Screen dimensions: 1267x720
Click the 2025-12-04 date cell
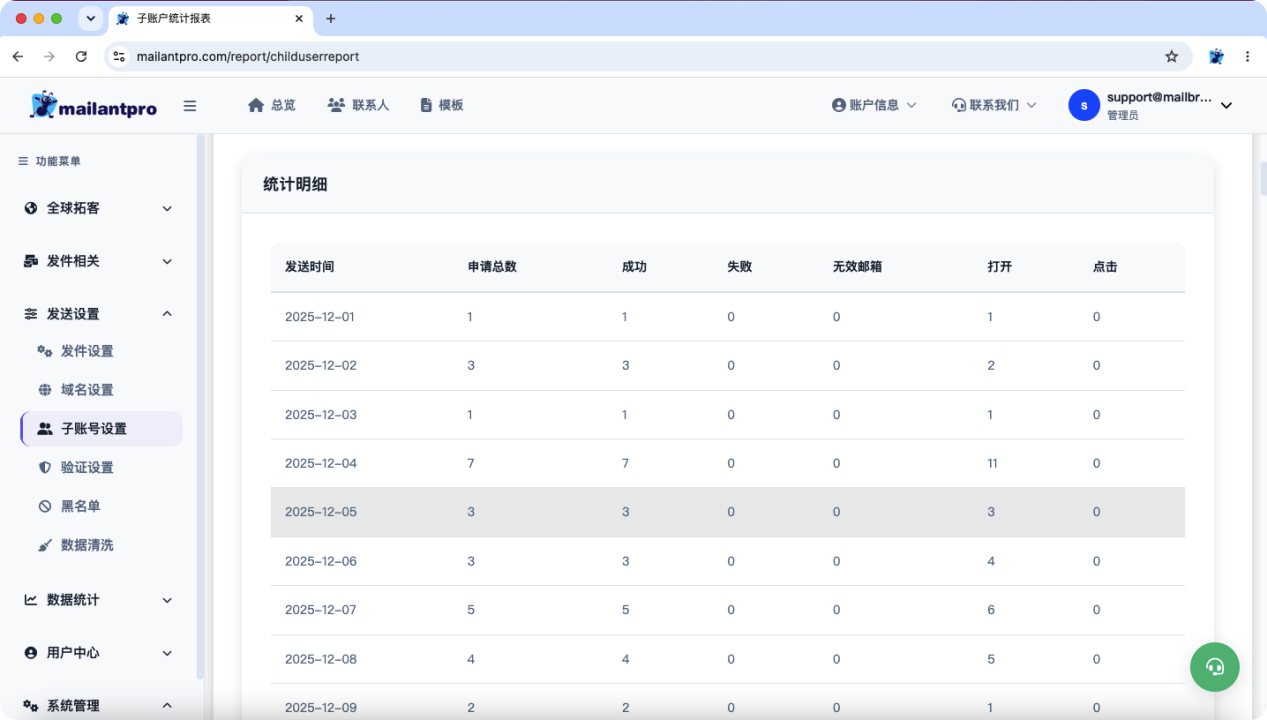[x=320, y=463]
